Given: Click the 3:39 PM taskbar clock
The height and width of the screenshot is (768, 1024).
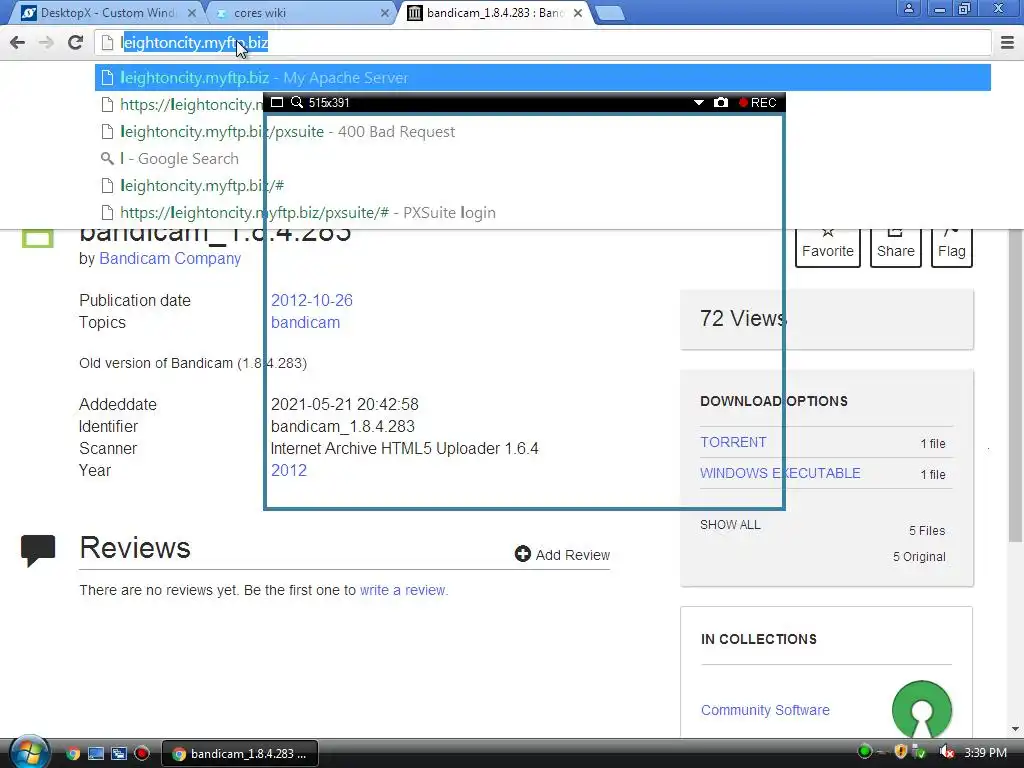Looking at the screenshot, I should tap(985, 752).
